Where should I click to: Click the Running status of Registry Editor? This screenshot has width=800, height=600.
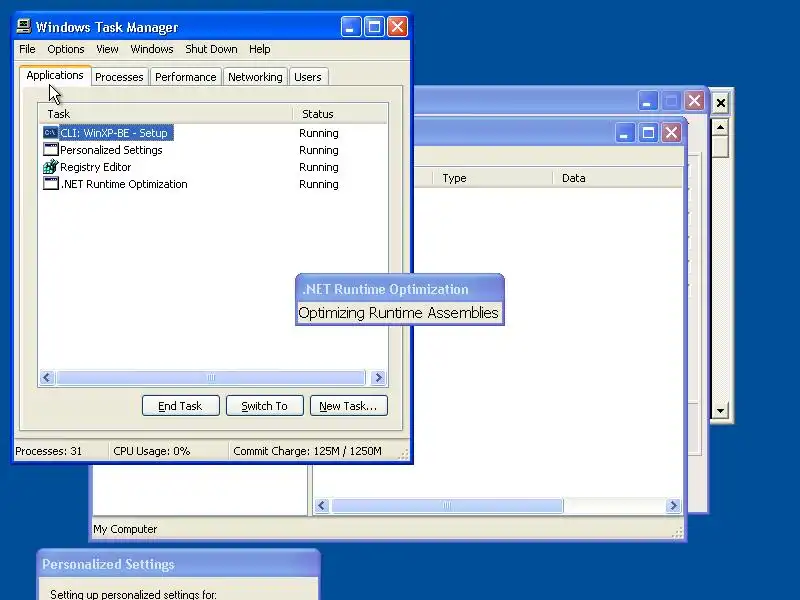[x=319, y=167]
